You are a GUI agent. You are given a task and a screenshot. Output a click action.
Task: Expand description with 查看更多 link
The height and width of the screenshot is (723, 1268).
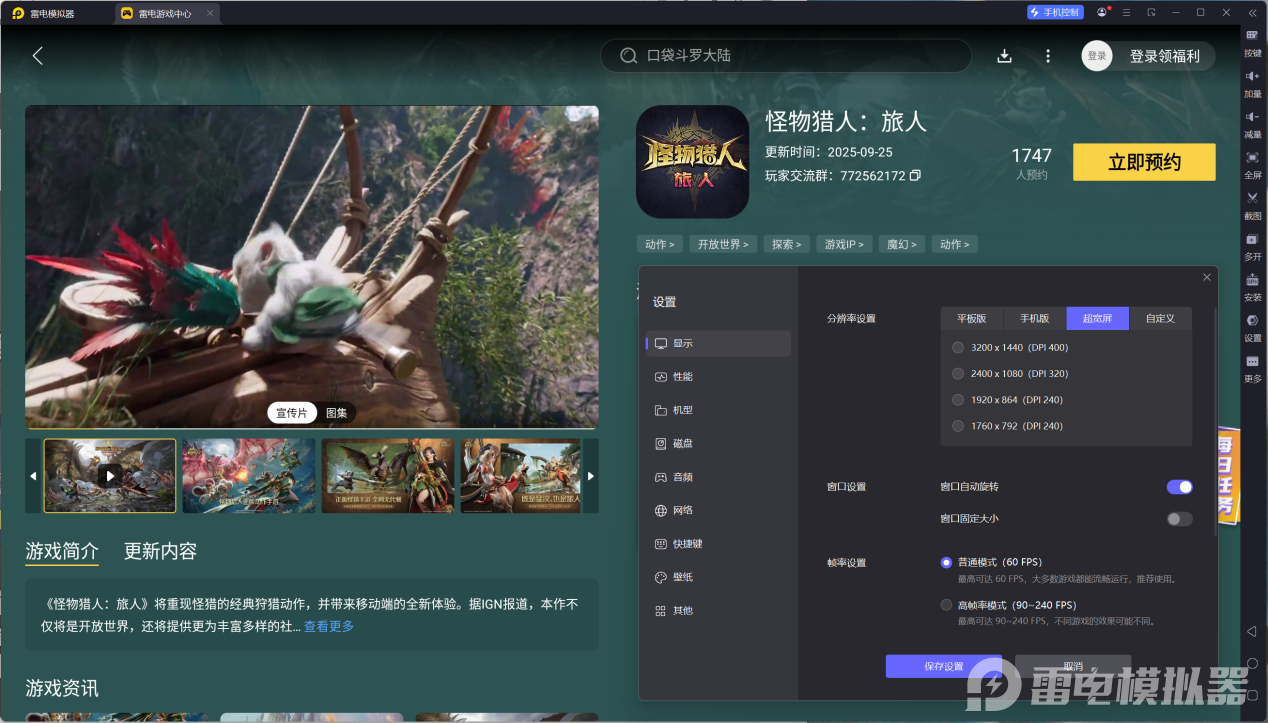329,626
